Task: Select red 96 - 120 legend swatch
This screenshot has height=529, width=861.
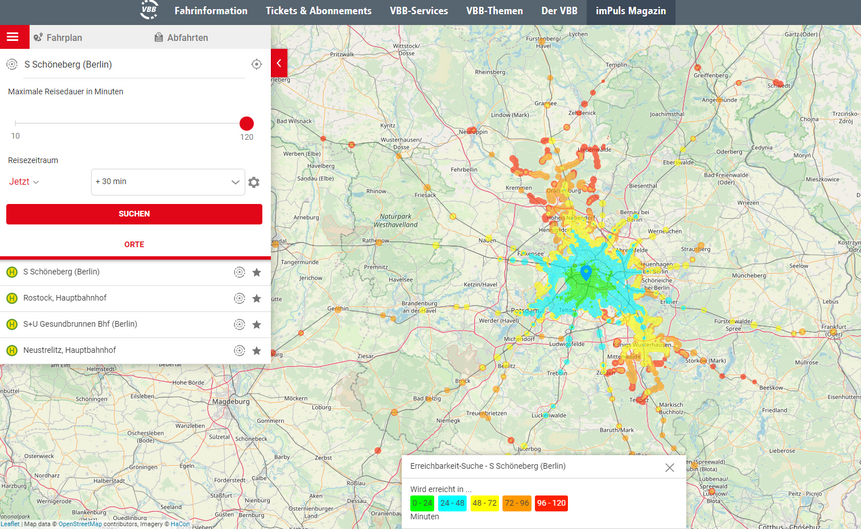Action: tap(551, 503)
